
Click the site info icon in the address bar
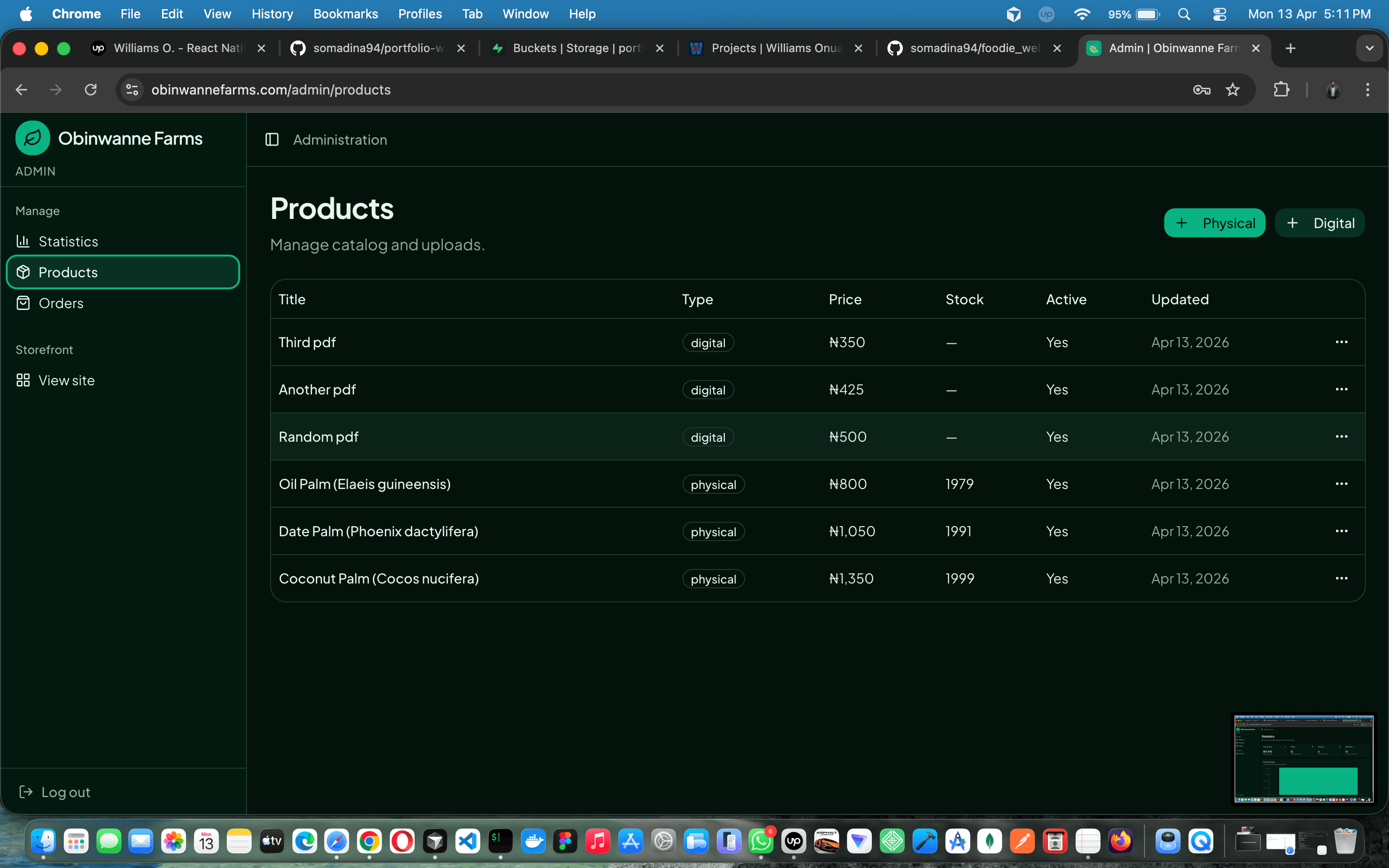[132, 90]
